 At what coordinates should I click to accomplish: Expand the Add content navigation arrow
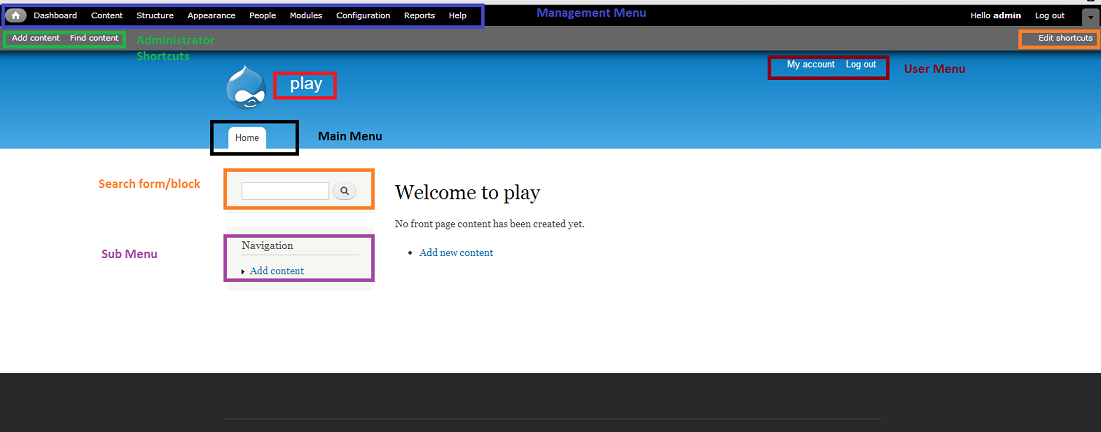(243, 272)
